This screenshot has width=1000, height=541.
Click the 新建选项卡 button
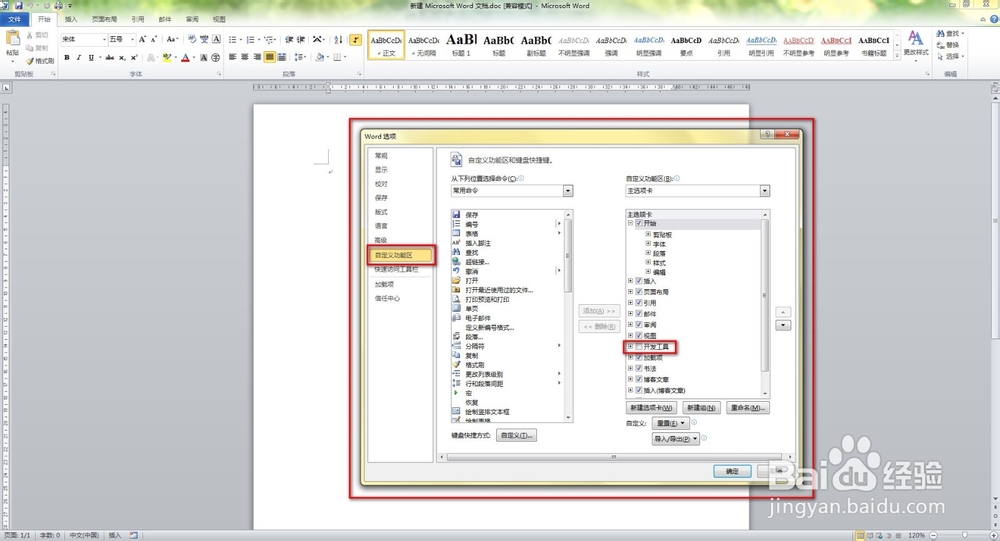point(651,408)
